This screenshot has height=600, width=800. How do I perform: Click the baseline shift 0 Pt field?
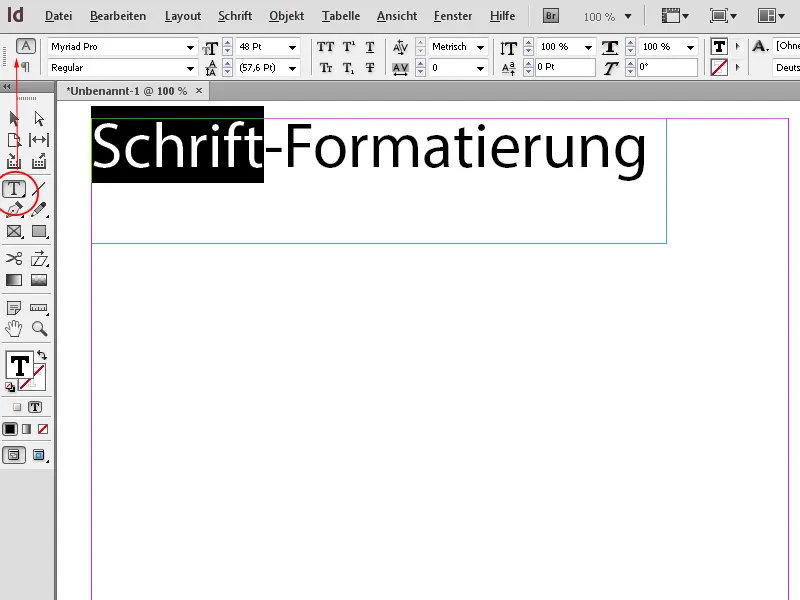(565, 67)
